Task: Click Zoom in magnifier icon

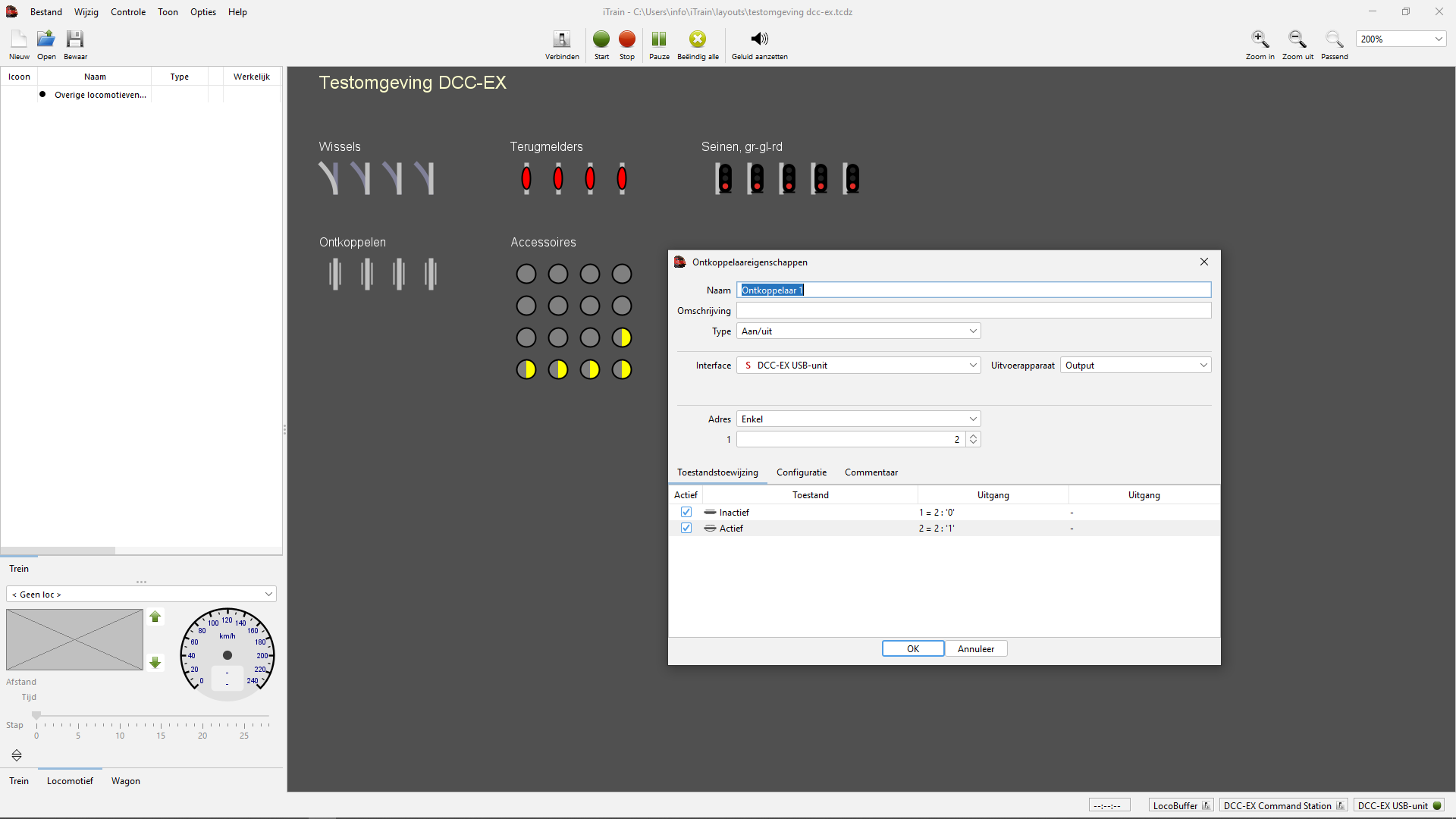Action: coord(1260,39)
